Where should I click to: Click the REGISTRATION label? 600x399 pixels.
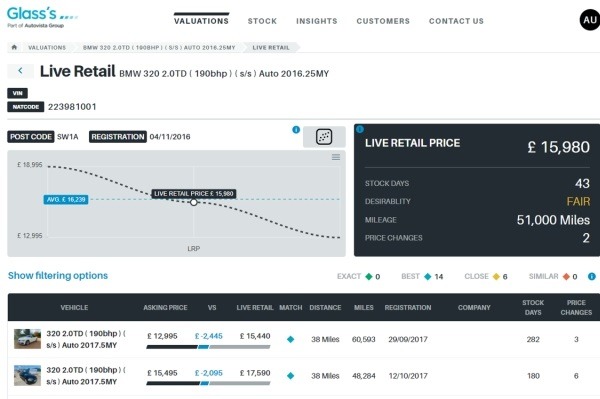118,137
